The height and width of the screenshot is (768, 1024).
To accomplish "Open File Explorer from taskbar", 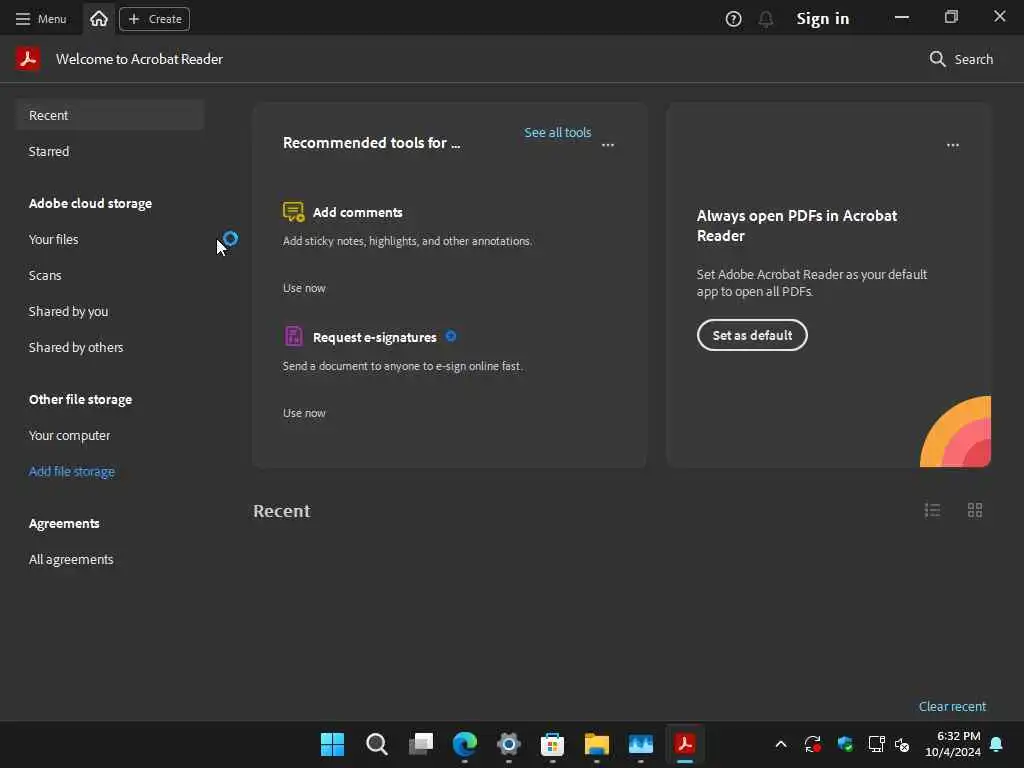I will click(597, 744).
